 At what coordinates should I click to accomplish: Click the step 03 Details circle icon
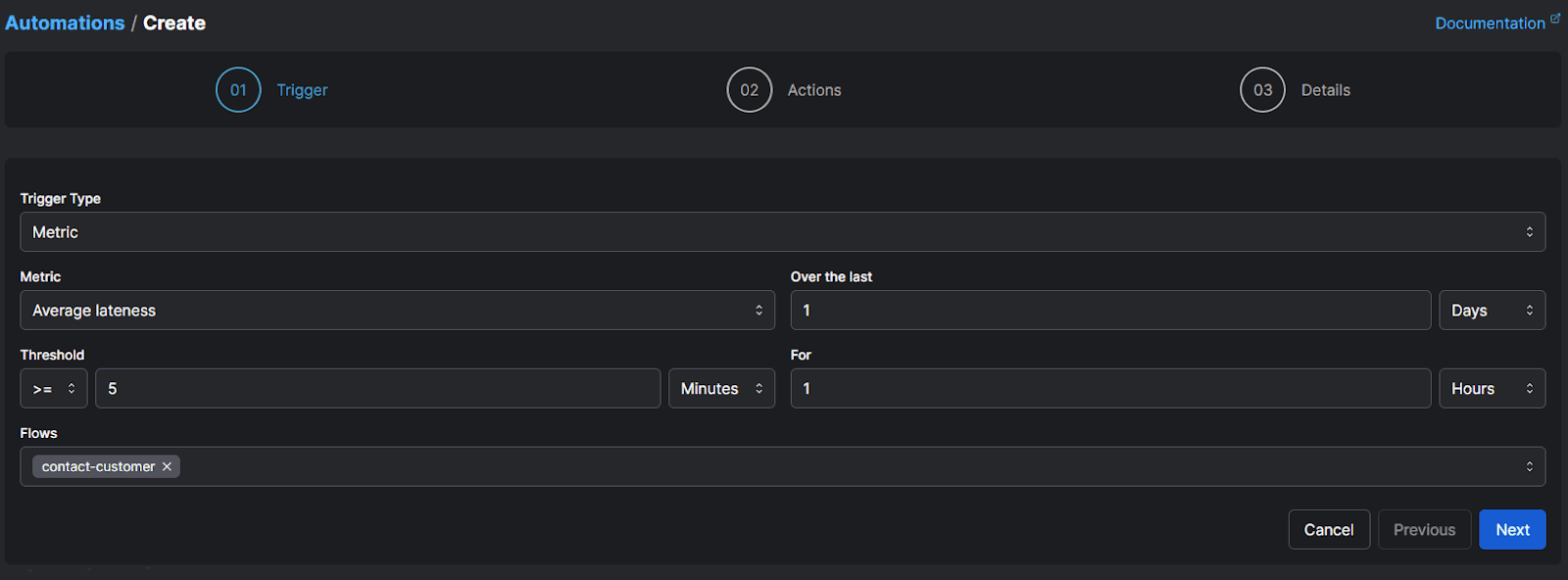pos(1262,90)
